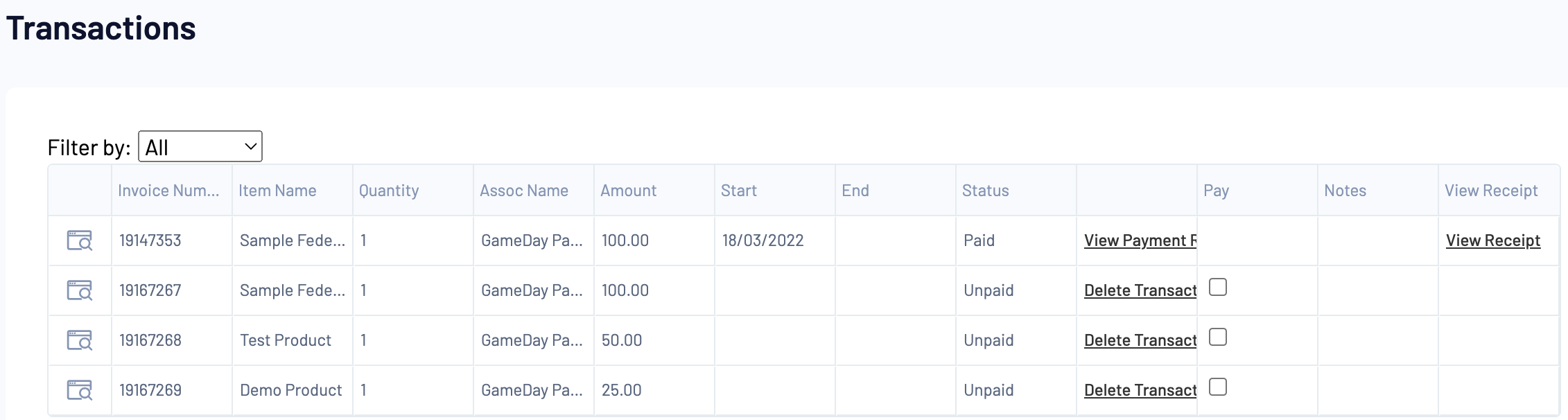The image size is (1568, 420).
Task: Tick Pay checkbox for invoice 19167267
Action: tap(1218, 287)
